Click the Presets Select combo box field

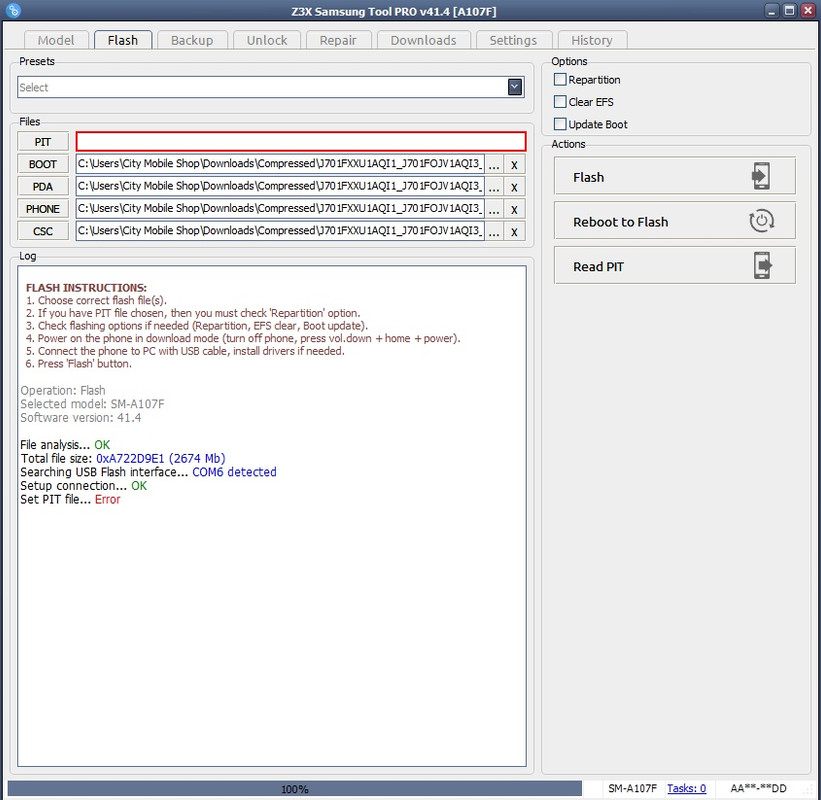pyautogui.click(x=271, y=87)
